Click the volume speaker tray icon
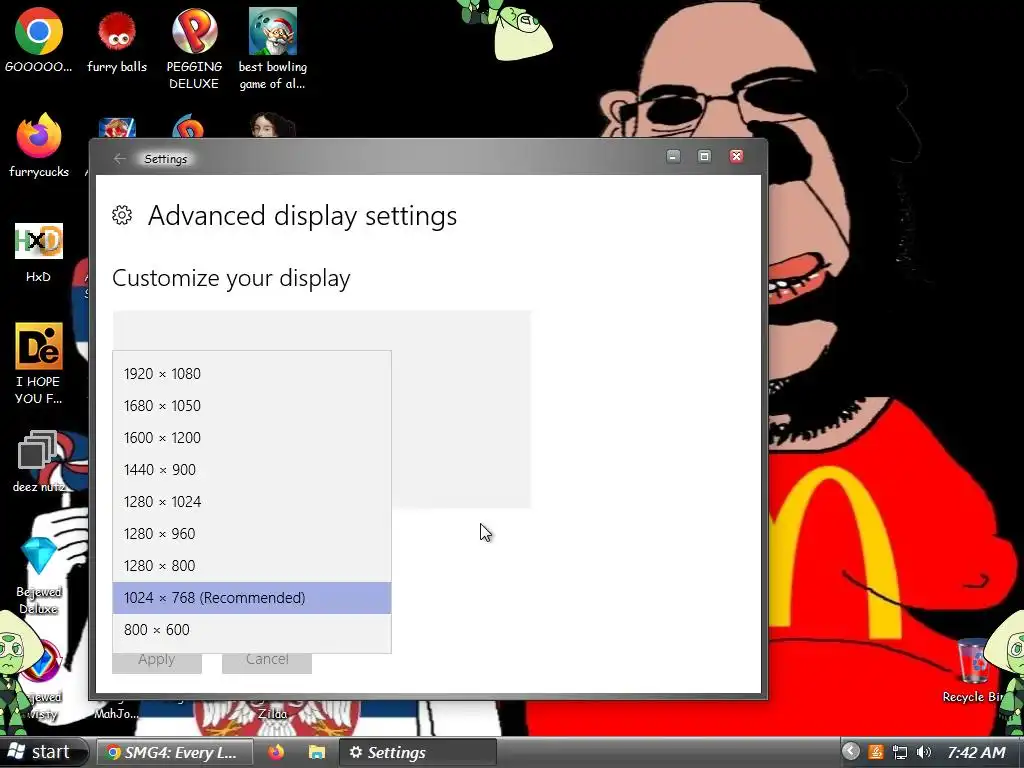This screenshot has width=1024, height=768. coord(923,752)
